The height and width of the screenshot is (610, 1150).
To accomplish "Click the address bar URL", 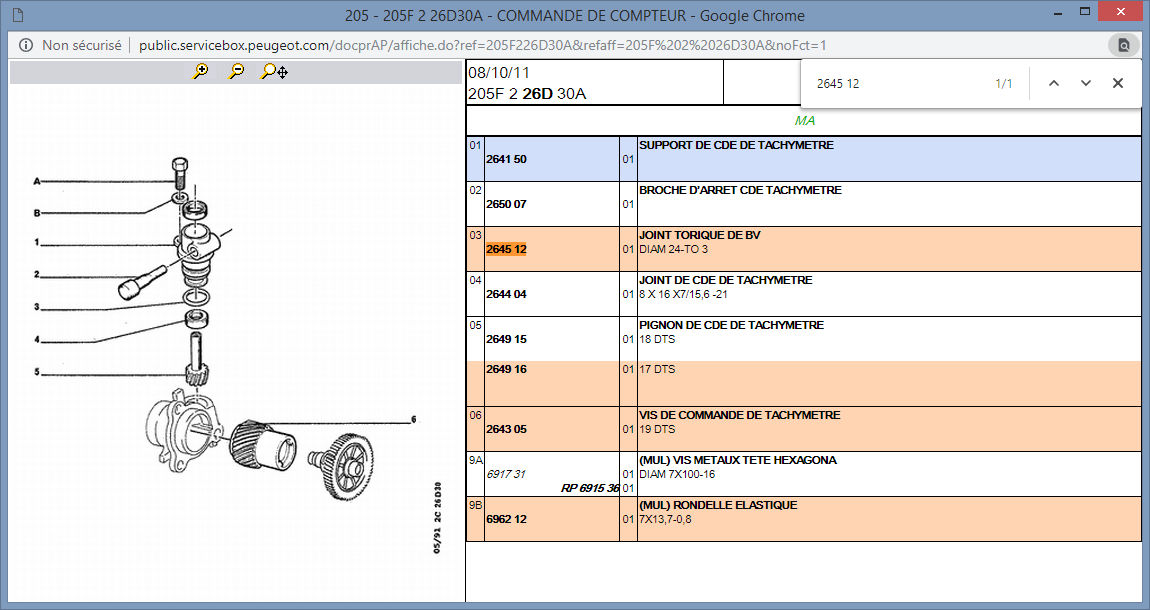I will (x=482, y=45).
